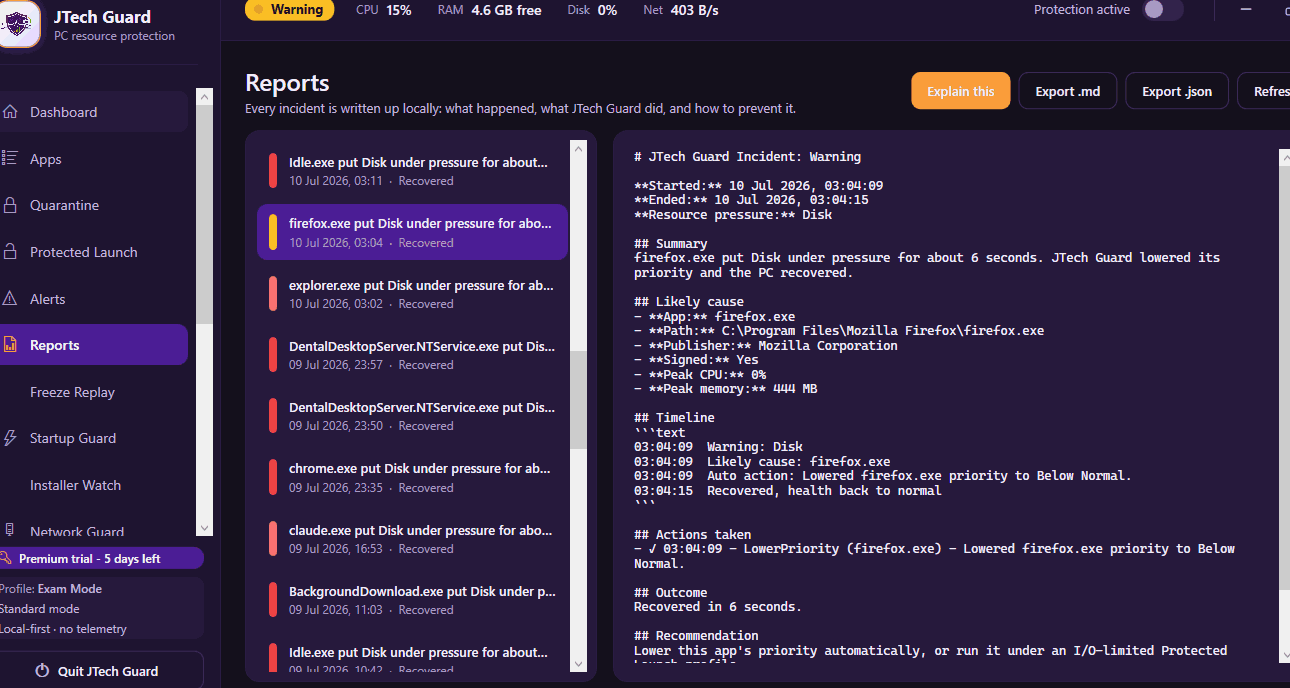Click the firefox.exe Path line in report
The image size is (1290, 688).
839,331
